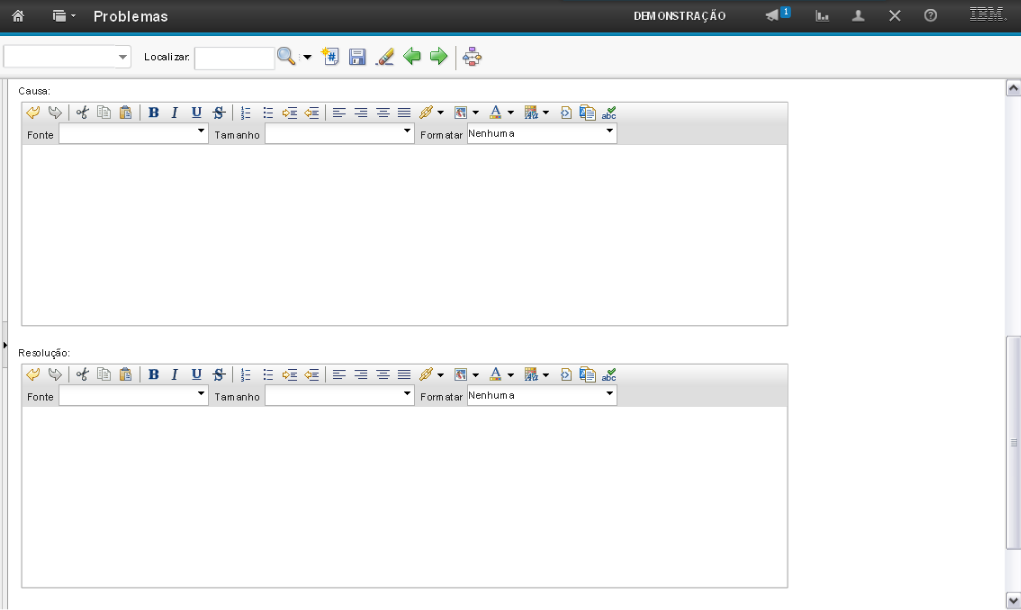Open the search options arrow next to magnifier

point(307,57)
